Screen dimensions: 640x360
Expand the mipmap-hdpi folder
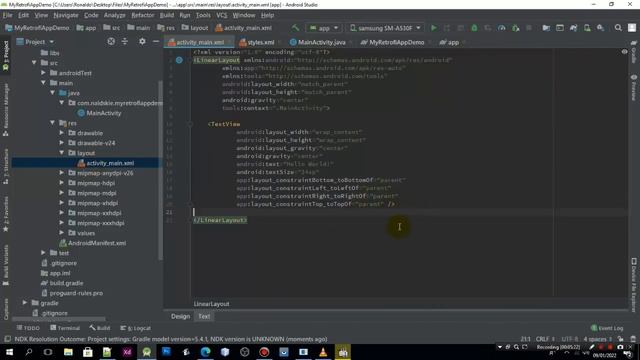point(61,183)
